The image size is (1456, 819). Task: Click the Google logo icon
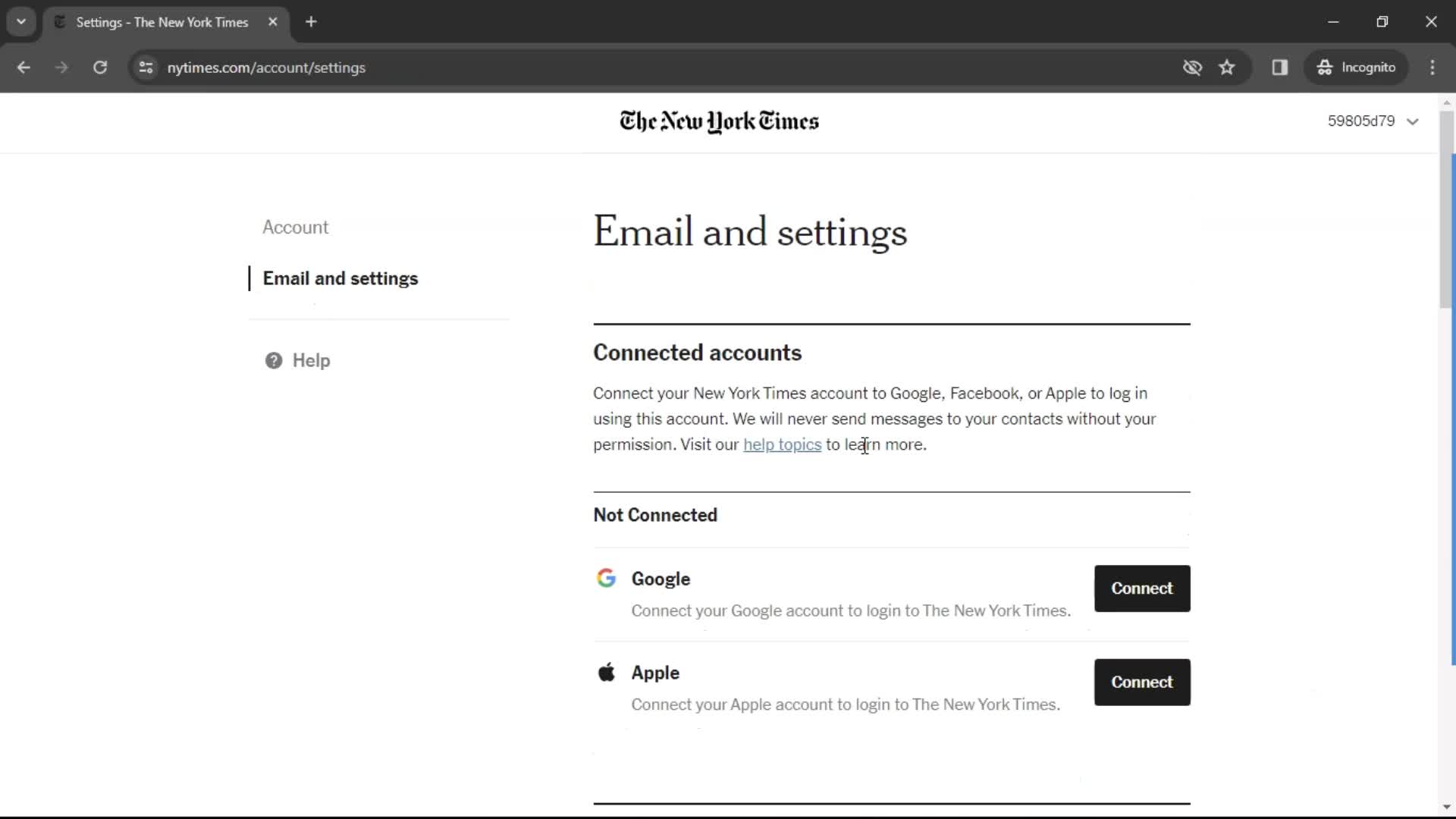(x=607, y=578)
